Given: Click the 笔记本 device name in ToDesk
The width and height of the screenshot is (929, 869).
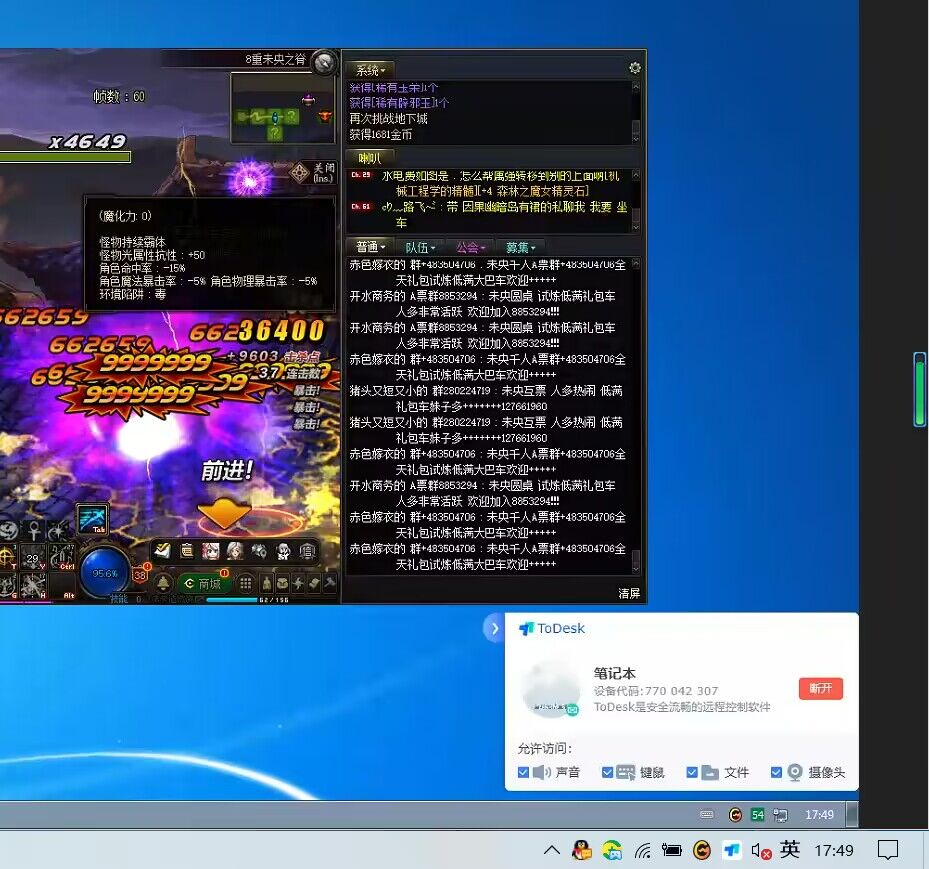Looking at the screenshot, I should (614, 673).
